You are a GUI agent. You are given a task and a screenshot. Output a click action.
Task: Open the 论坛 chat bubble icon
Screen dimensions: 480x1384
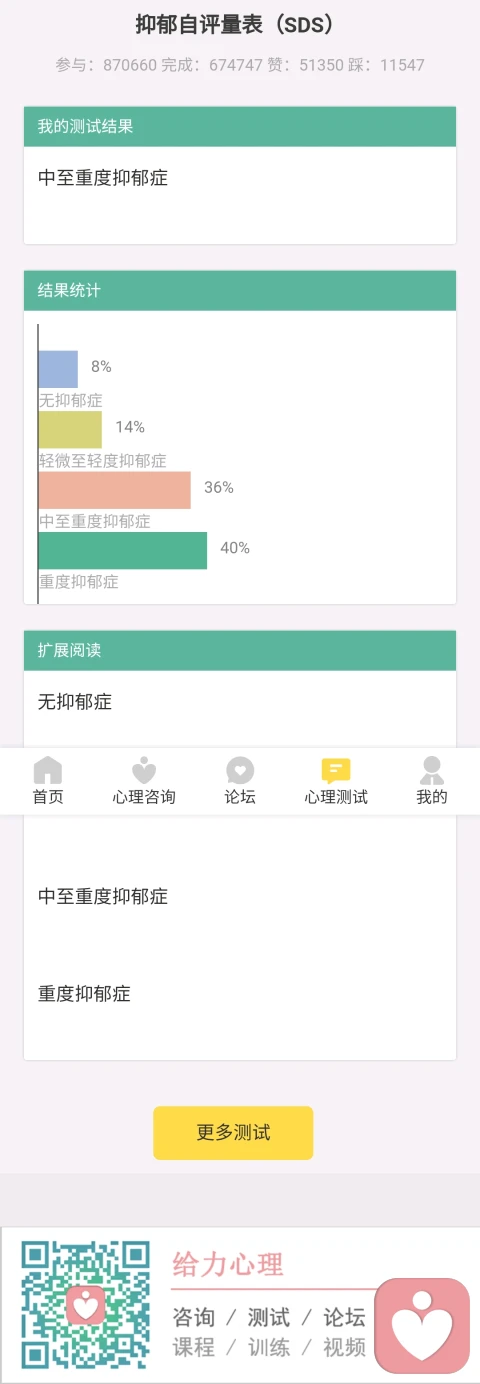[x=240, y=770]
